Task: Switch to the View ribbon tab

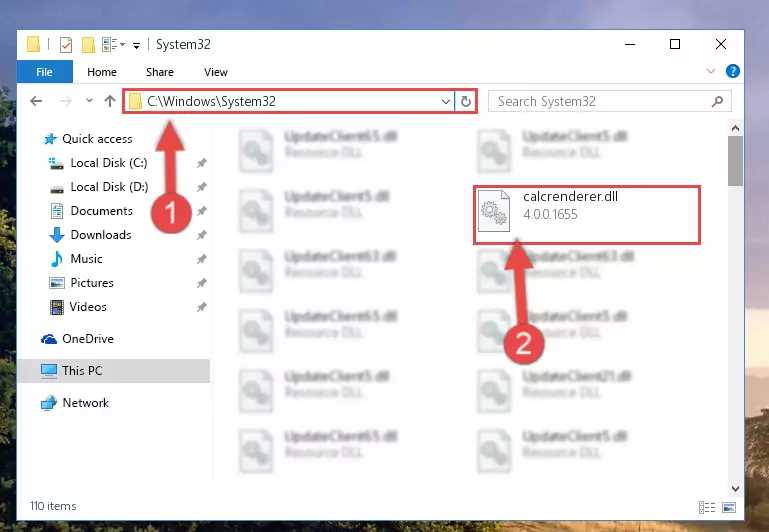Action: (216, 72)
